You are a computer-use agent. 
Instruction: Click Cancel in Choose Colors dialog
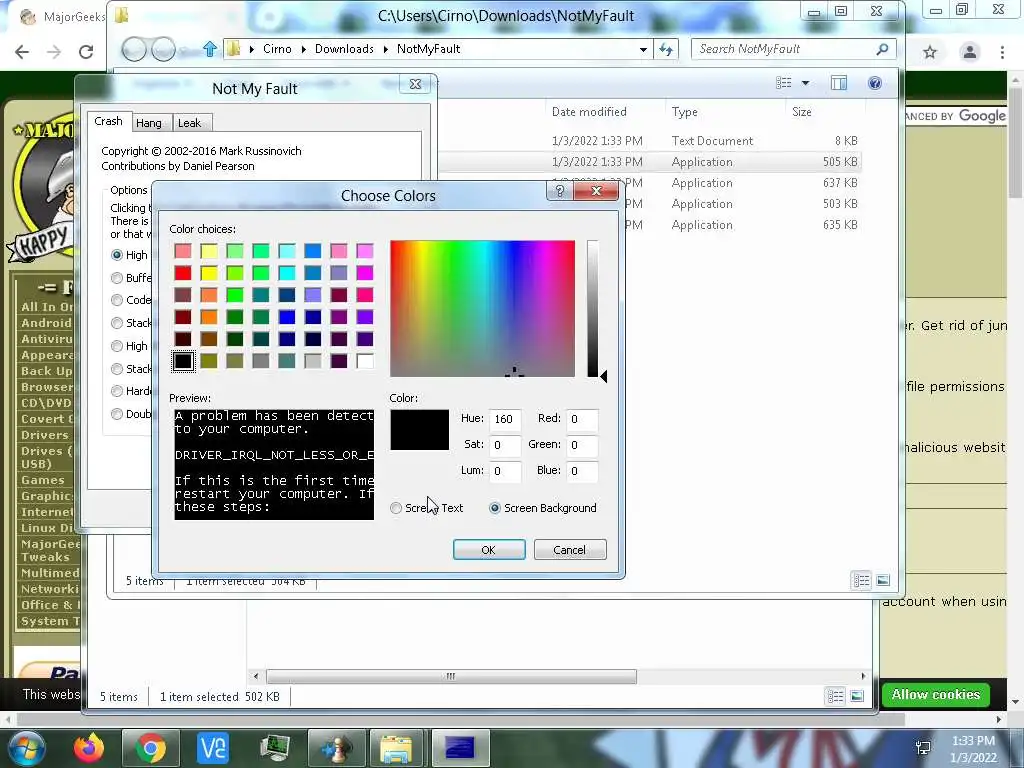click(x=569, y=550)
